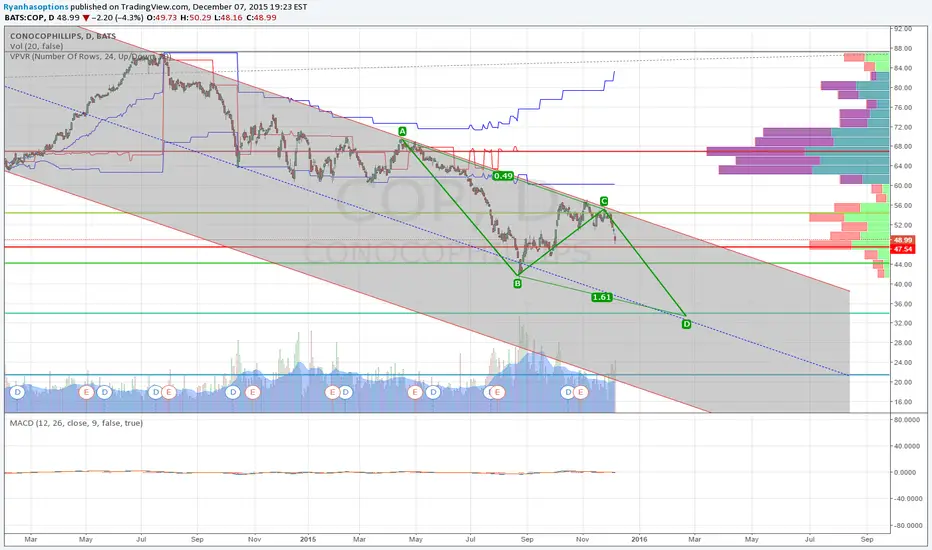The width and height of the screenshot is (932, 550).
Task: Select the BATS:COP symbol header text
Action: (23, 17)
